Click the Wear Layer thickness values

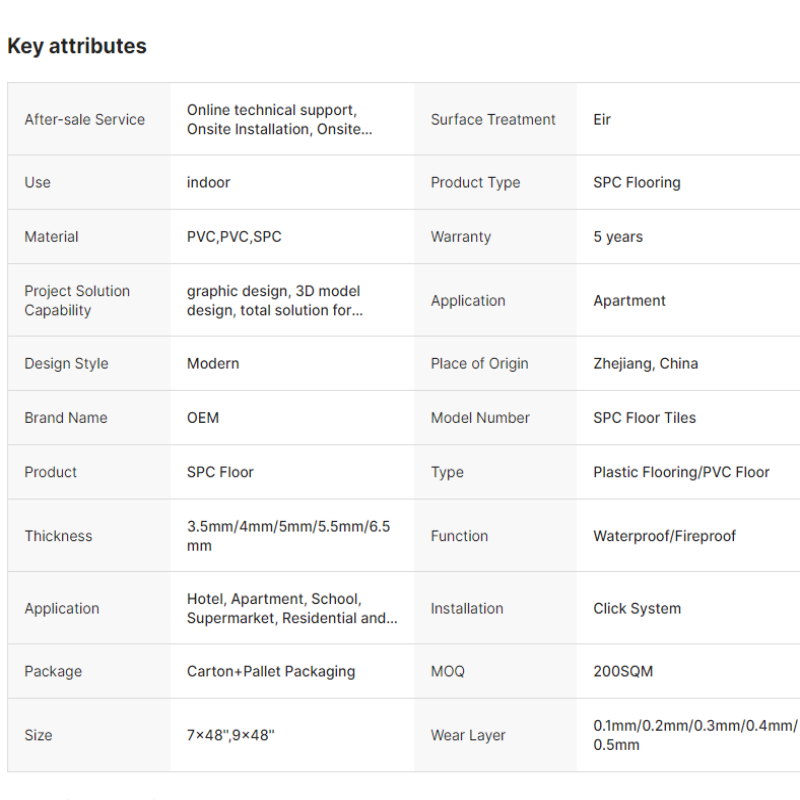694,735
